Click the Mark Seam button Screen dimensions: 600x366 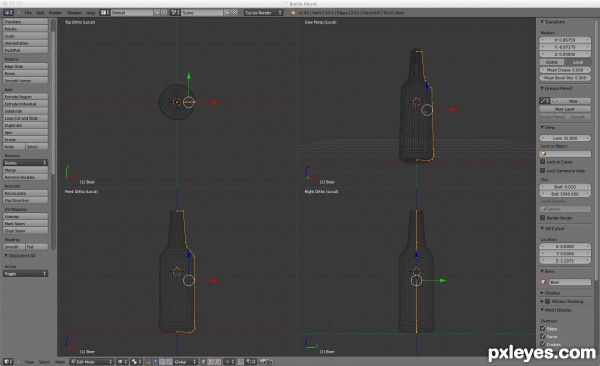coord(25,224)
